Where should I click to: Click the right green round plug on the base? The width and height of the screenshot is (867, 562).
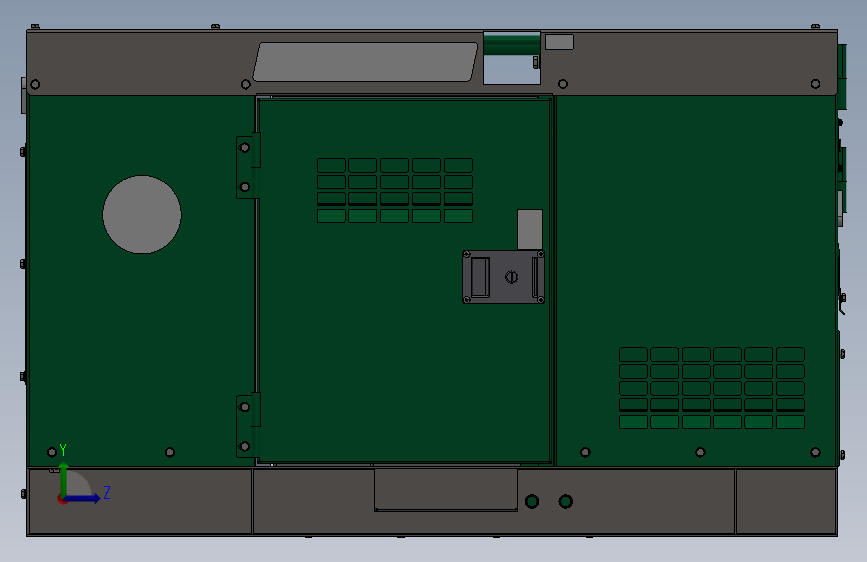click(566, 501)
